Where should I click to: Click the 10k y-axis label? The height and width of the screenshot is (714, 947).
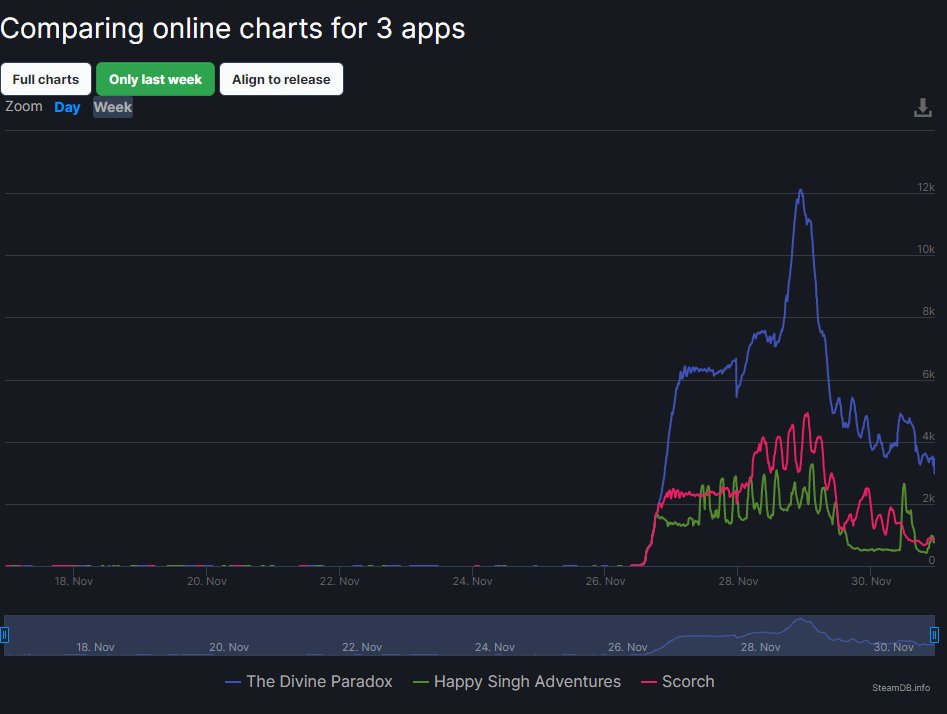pyautogui.click(x=925, y=249)
